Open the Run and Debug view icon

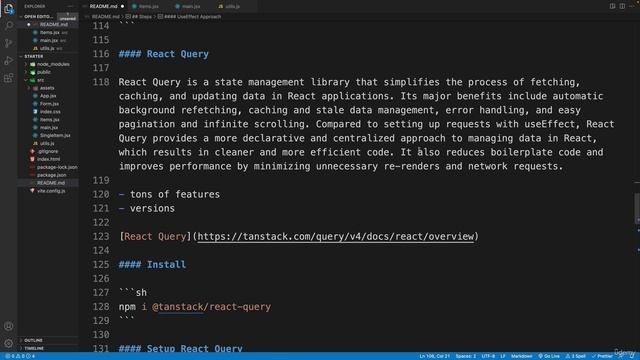tap(9, 60)
